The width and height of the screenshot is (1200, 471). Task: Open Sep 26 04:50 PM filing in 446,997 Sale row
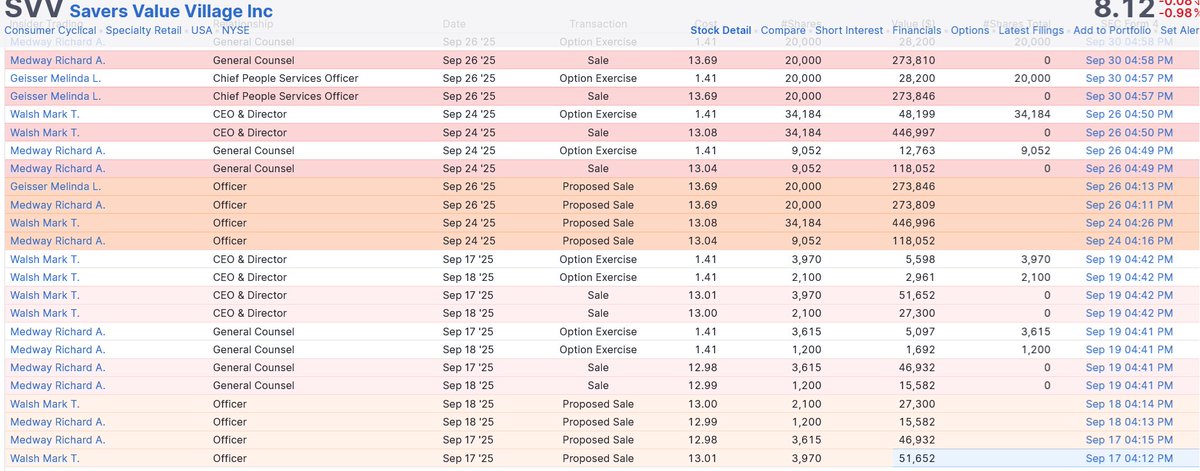[1130, 132]
